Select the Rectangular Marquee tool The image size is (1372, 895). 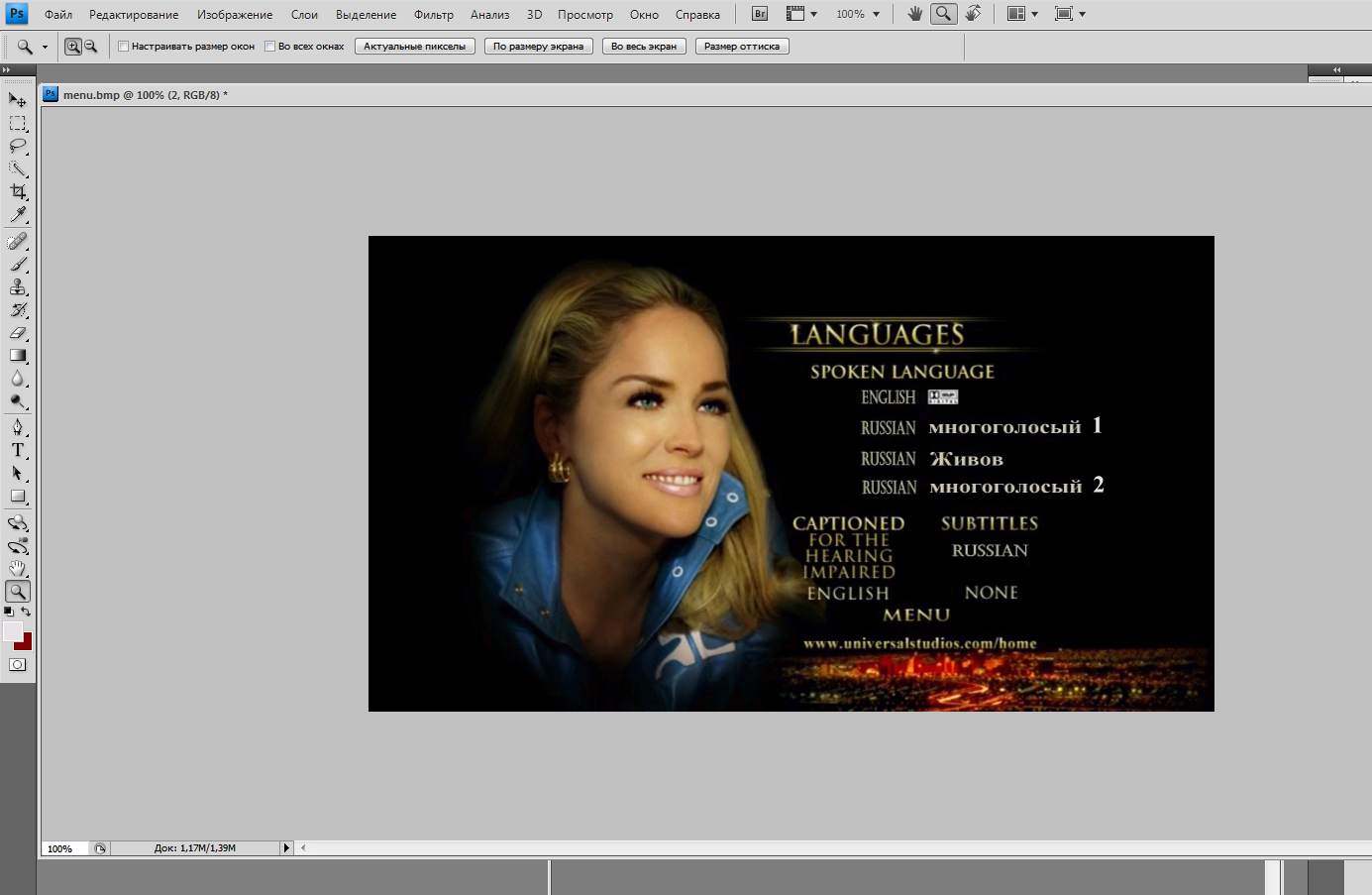[18, 123]
